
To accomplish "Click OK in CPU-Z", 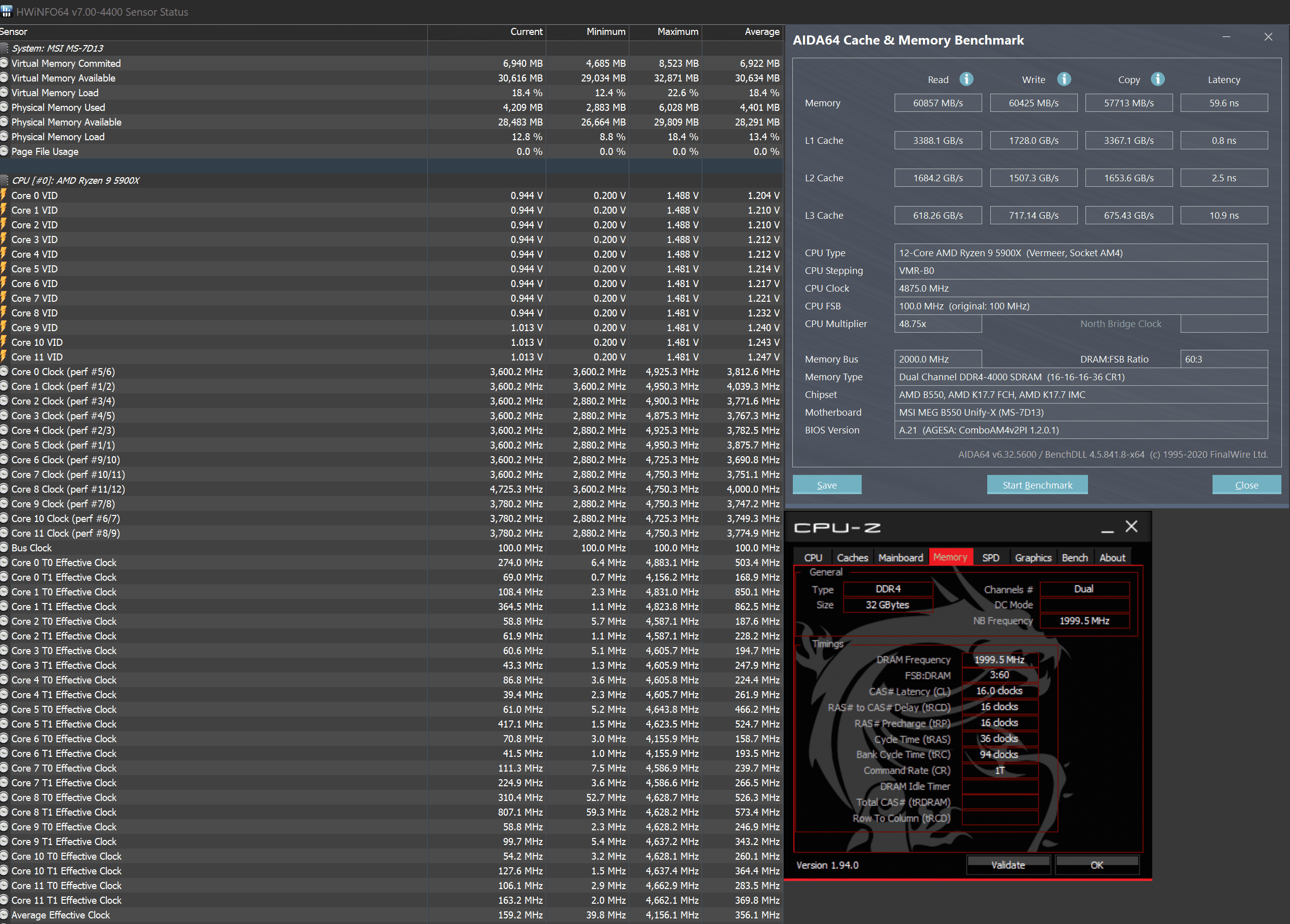I will click(x=1097, y=865).
